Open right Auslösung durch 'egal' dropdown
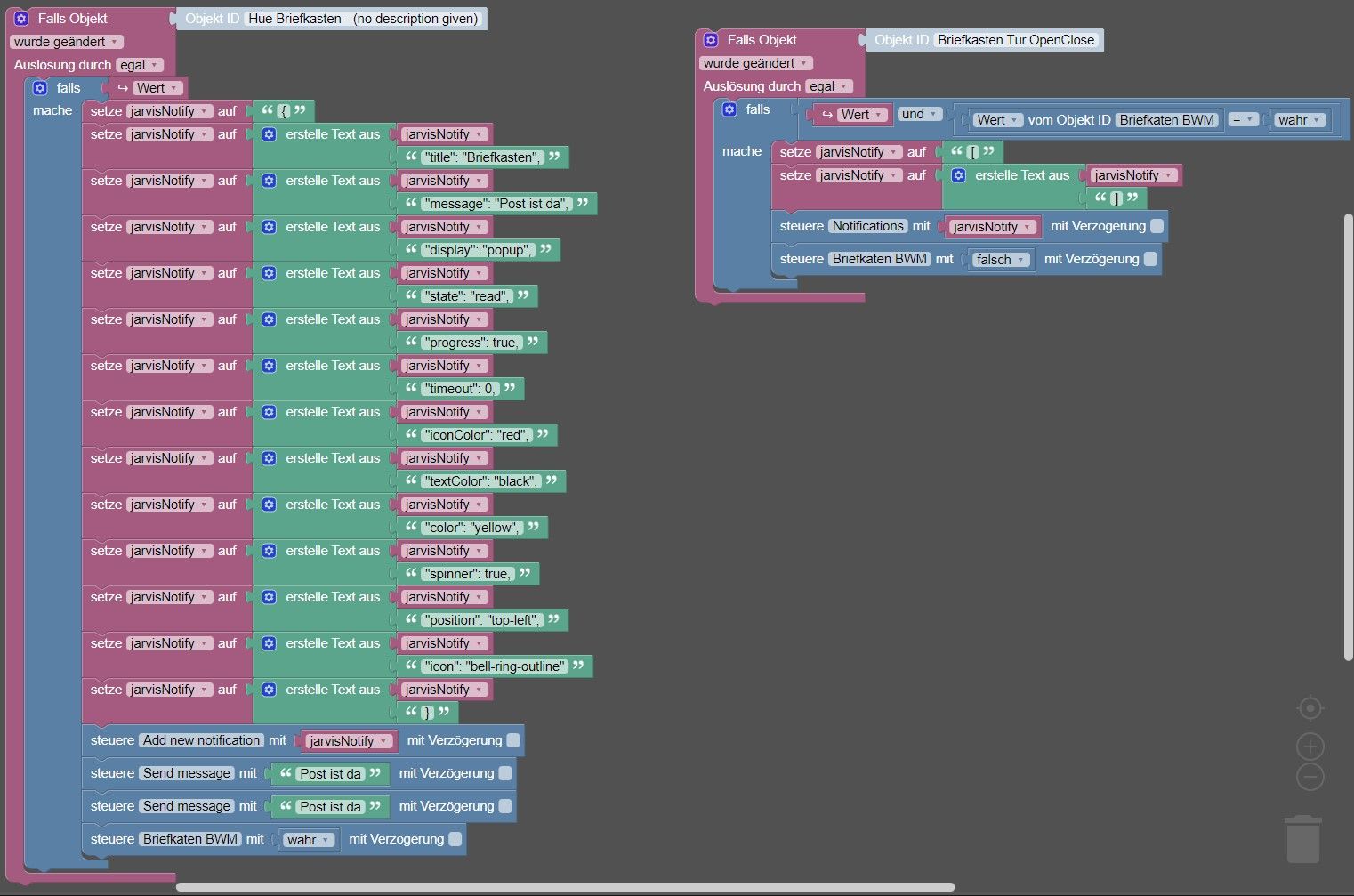 click(829, 86)
